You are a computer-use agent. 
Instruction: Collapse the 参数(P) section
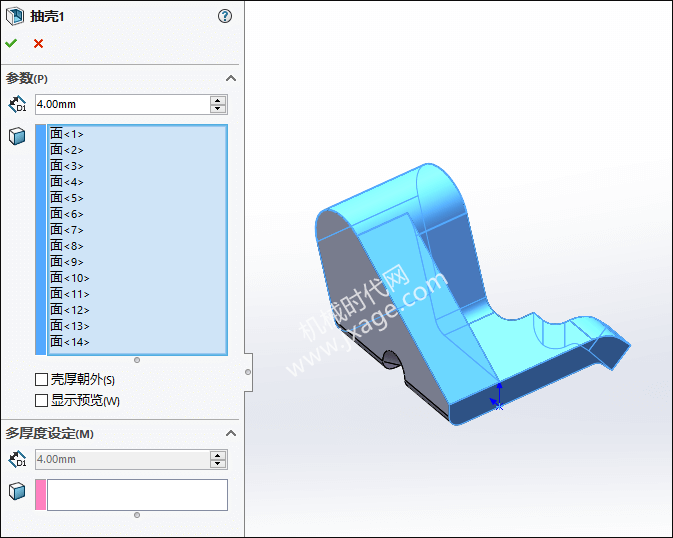coord(231,79)
